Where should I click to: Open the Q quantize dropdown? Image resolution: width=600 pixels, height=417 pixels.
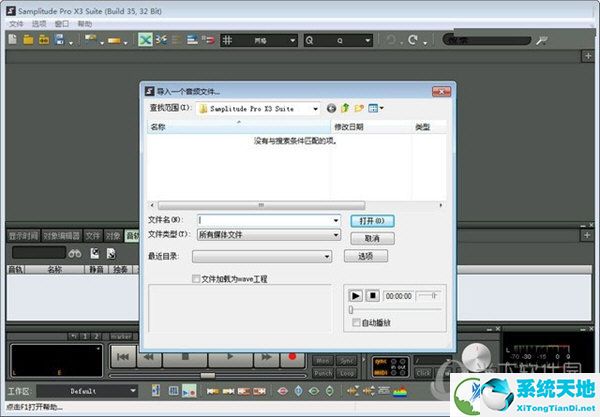(338, 40)
